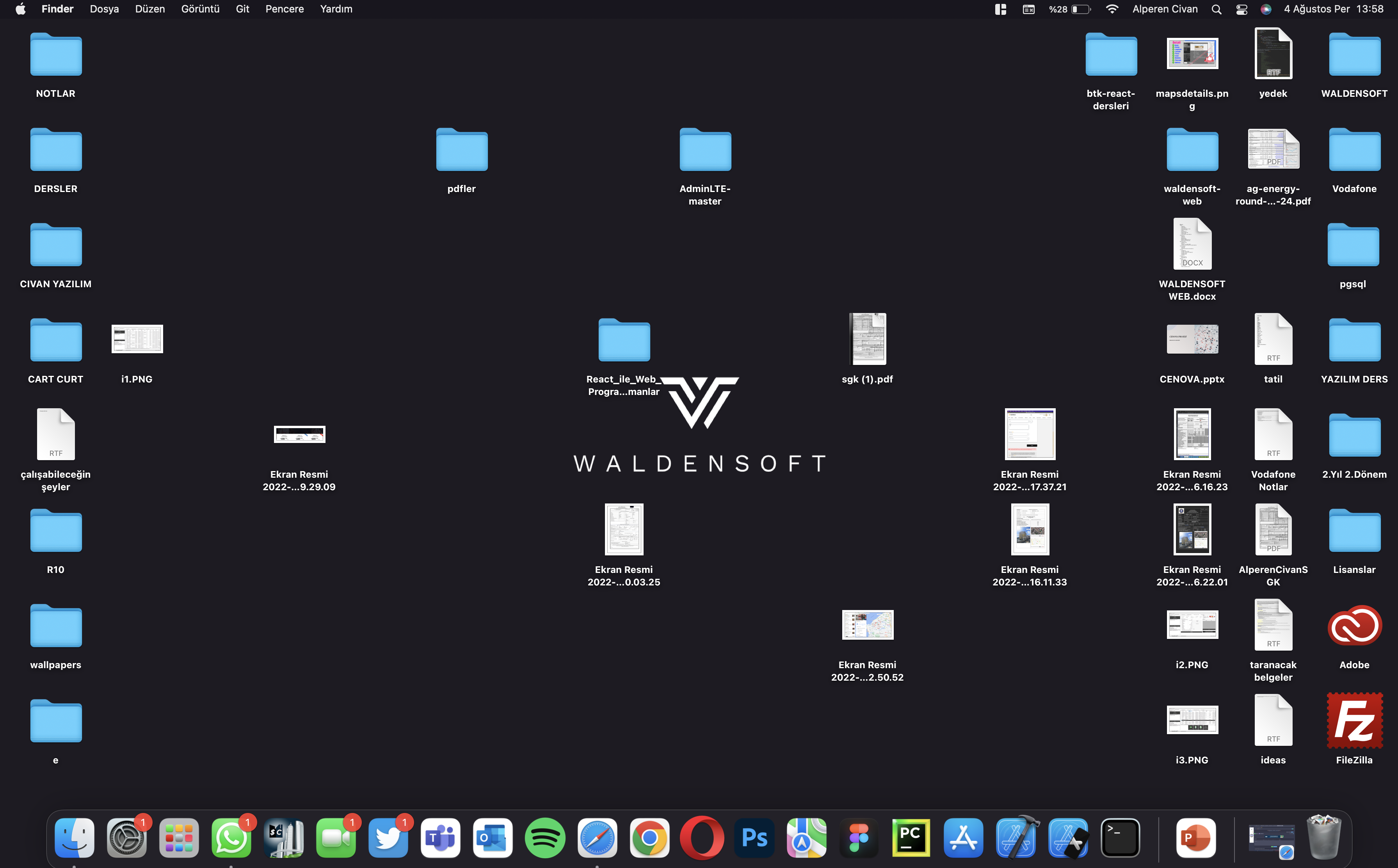Open Opera browser in the Dock
This screenshot has height=868, width=1398.
pyautogui.click(x=701, y=838)
